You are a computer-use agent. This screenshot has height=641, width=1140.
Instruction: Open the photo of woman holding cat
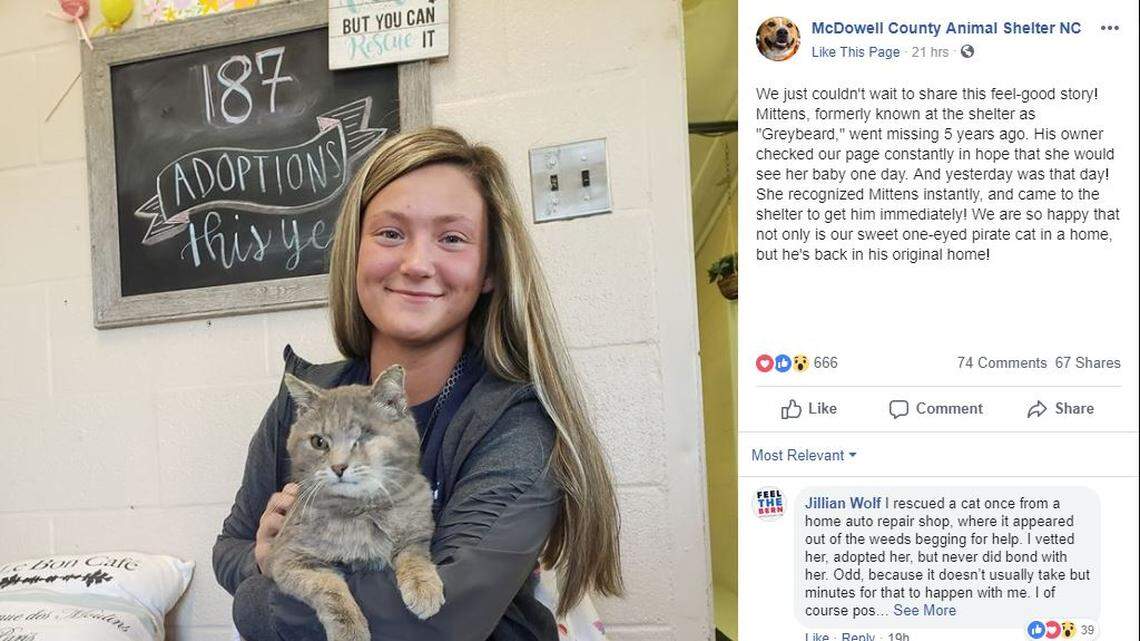point(356,320)
